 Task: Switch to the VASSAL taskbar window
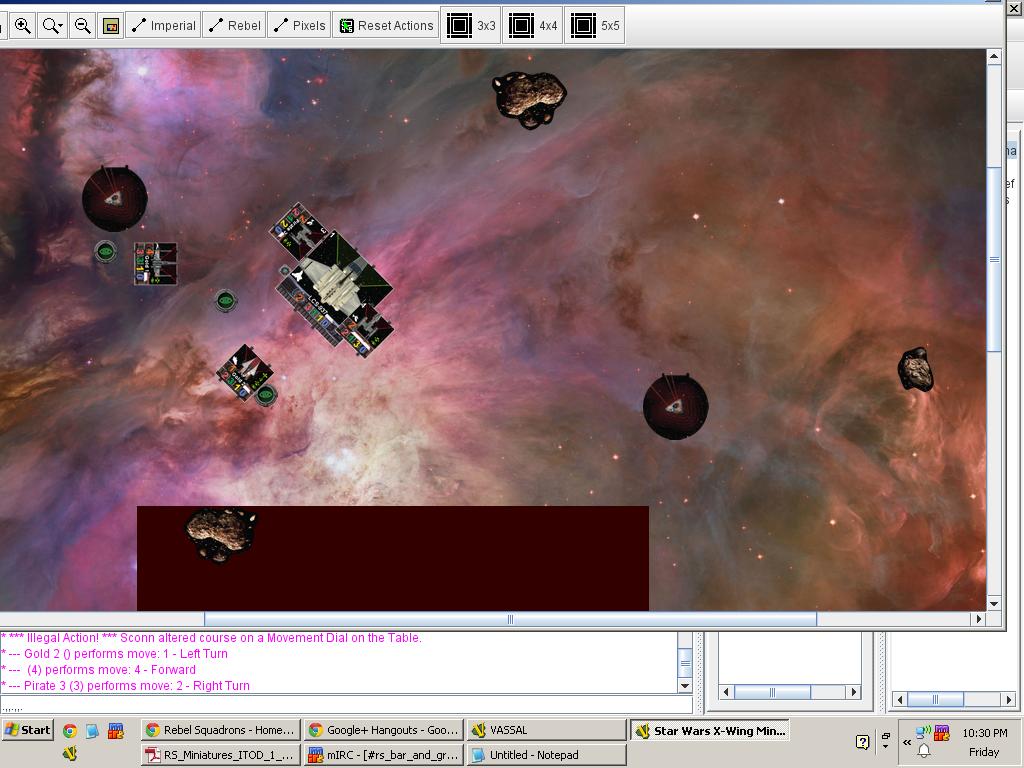point(545,730)
